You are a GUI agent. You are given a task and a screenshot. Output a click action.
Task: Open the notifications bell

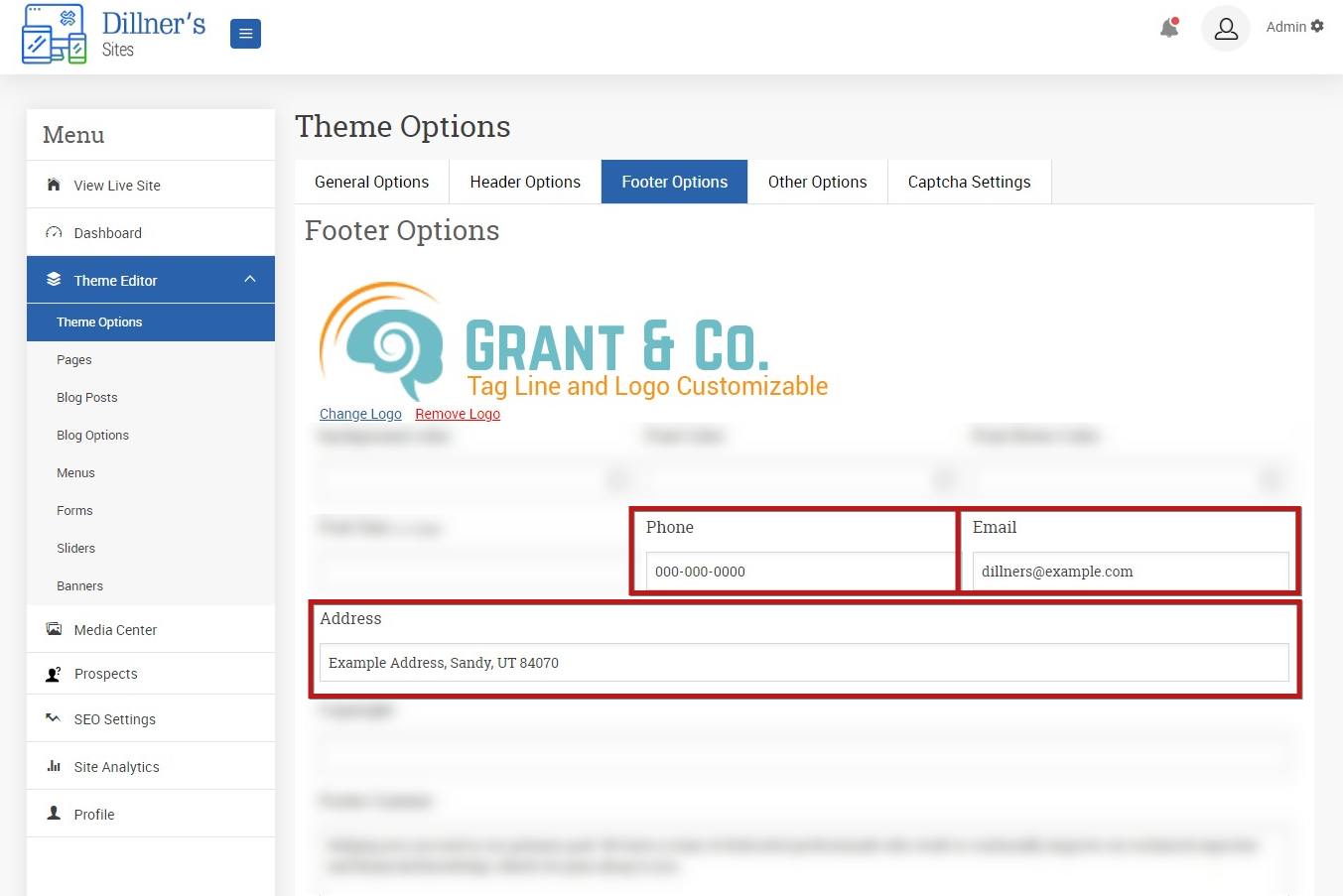1170,28
